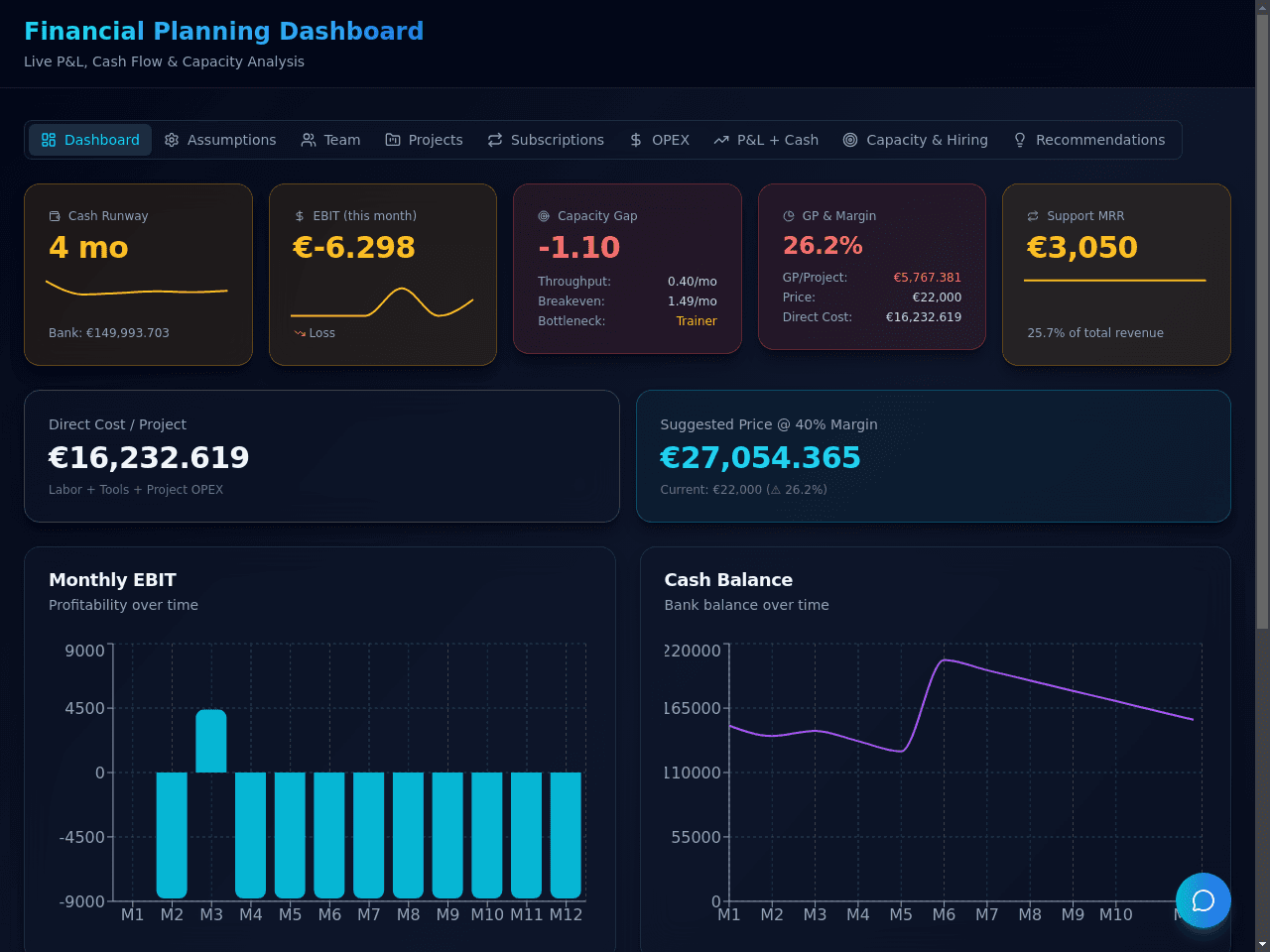Open the Dashboard tab
1270x952 pixels.
pyautogui.click(x=90, y=140)
